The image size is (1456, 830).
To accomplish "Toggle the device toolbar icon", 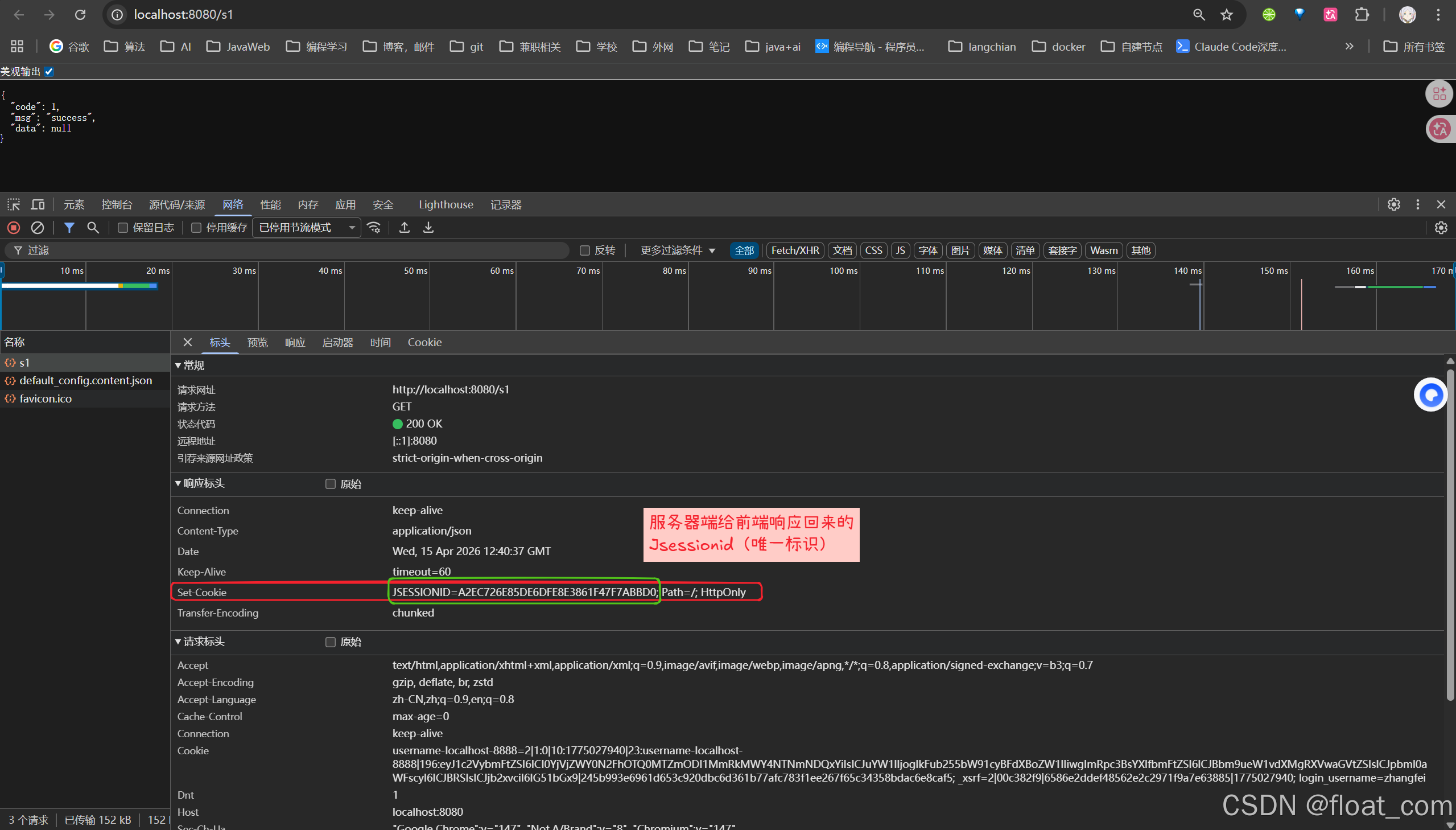I will tap(38, 204).
